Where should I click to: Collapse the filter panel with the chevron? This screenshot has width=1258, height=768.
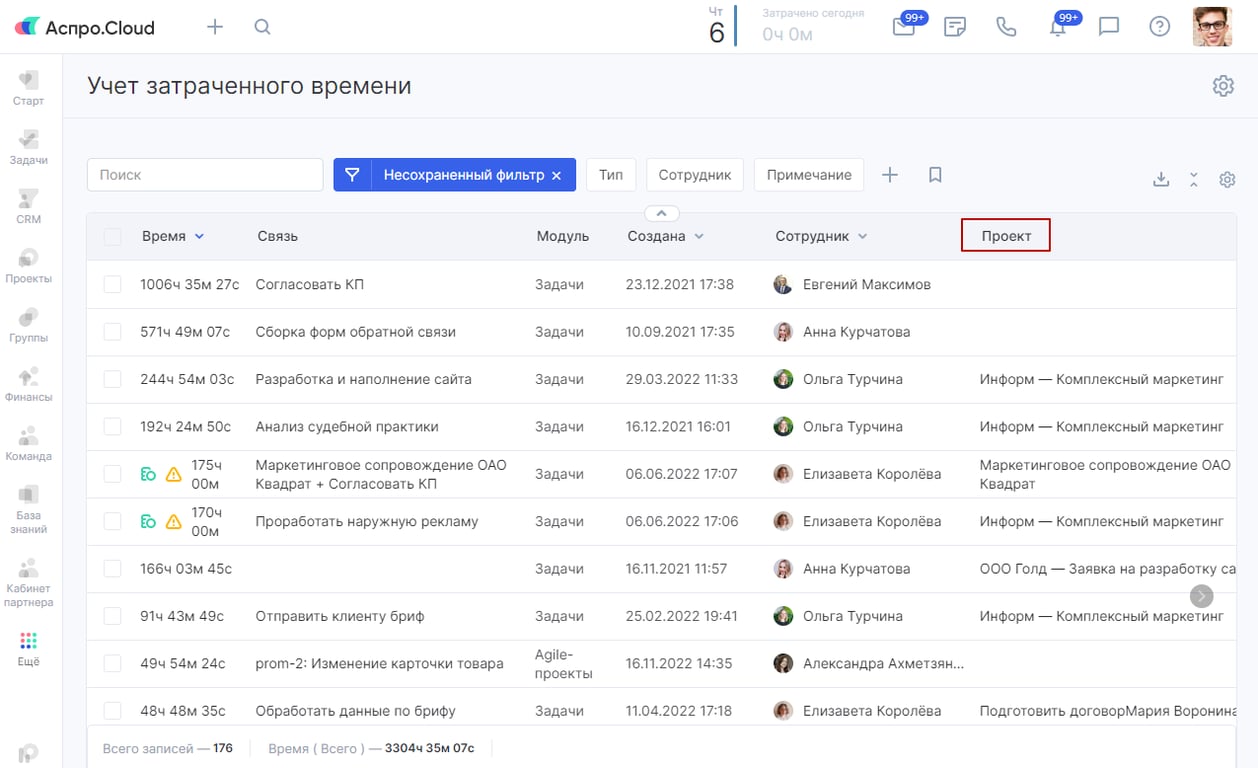tap(661, 213)
